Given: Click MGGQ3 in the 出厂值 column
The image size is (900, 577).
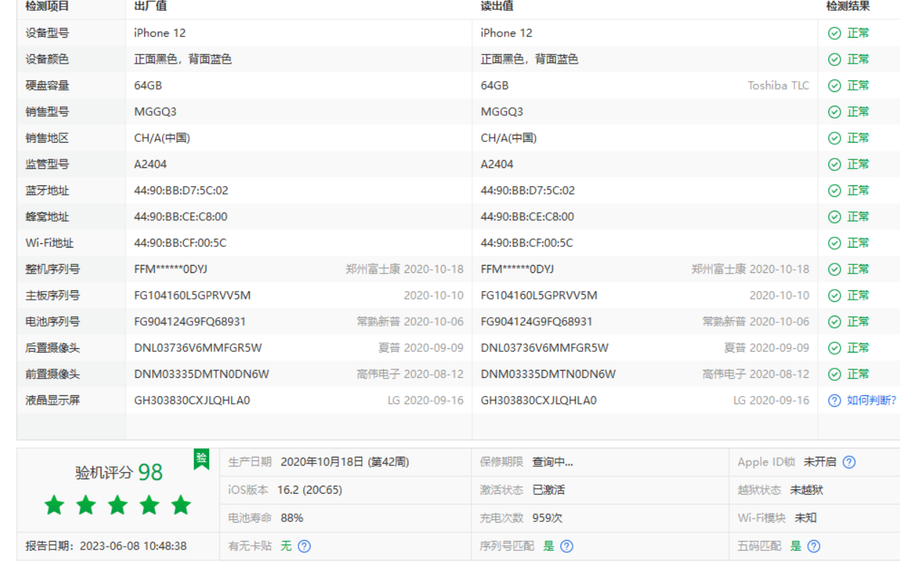Looking at the screenshot, I should 155,112.
